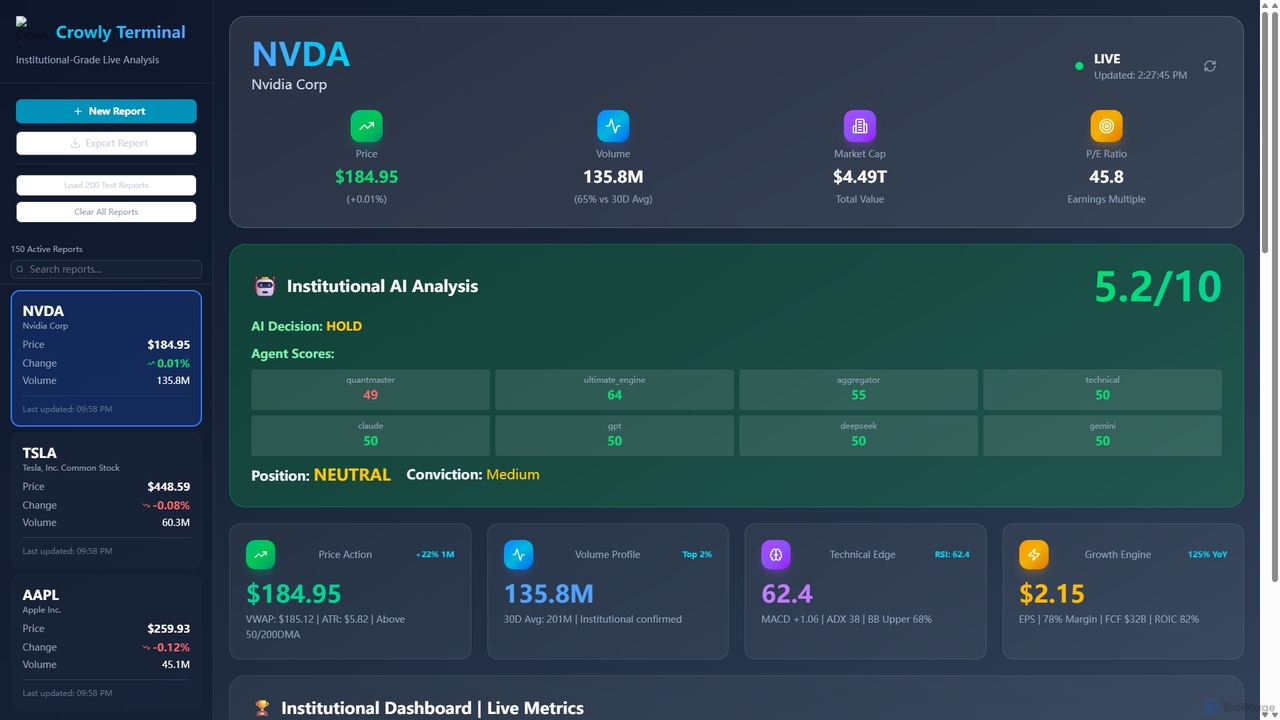Click the deepseek agent score tile
The width and height of the screenshot is (1280, 720).
[x=858, y=435]
